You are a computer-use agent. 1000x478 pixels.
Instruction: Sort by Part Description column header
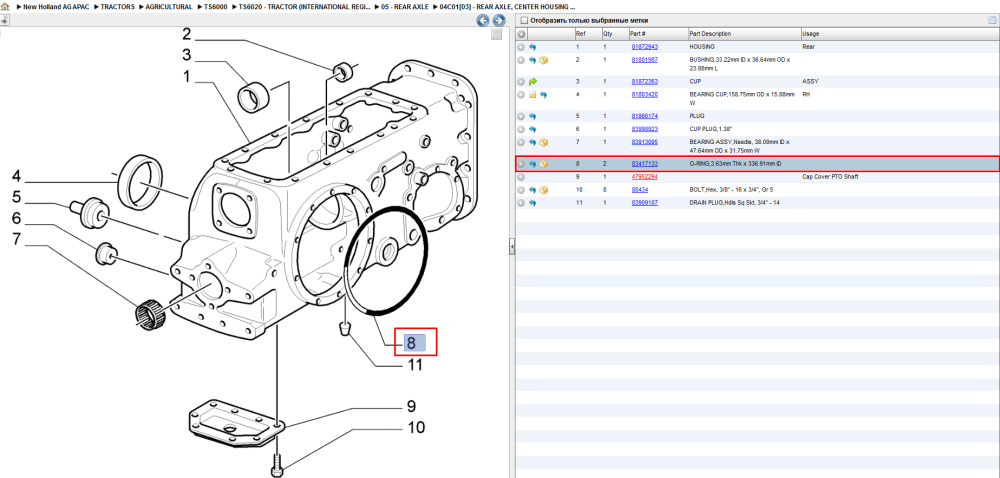pos(710,34)
